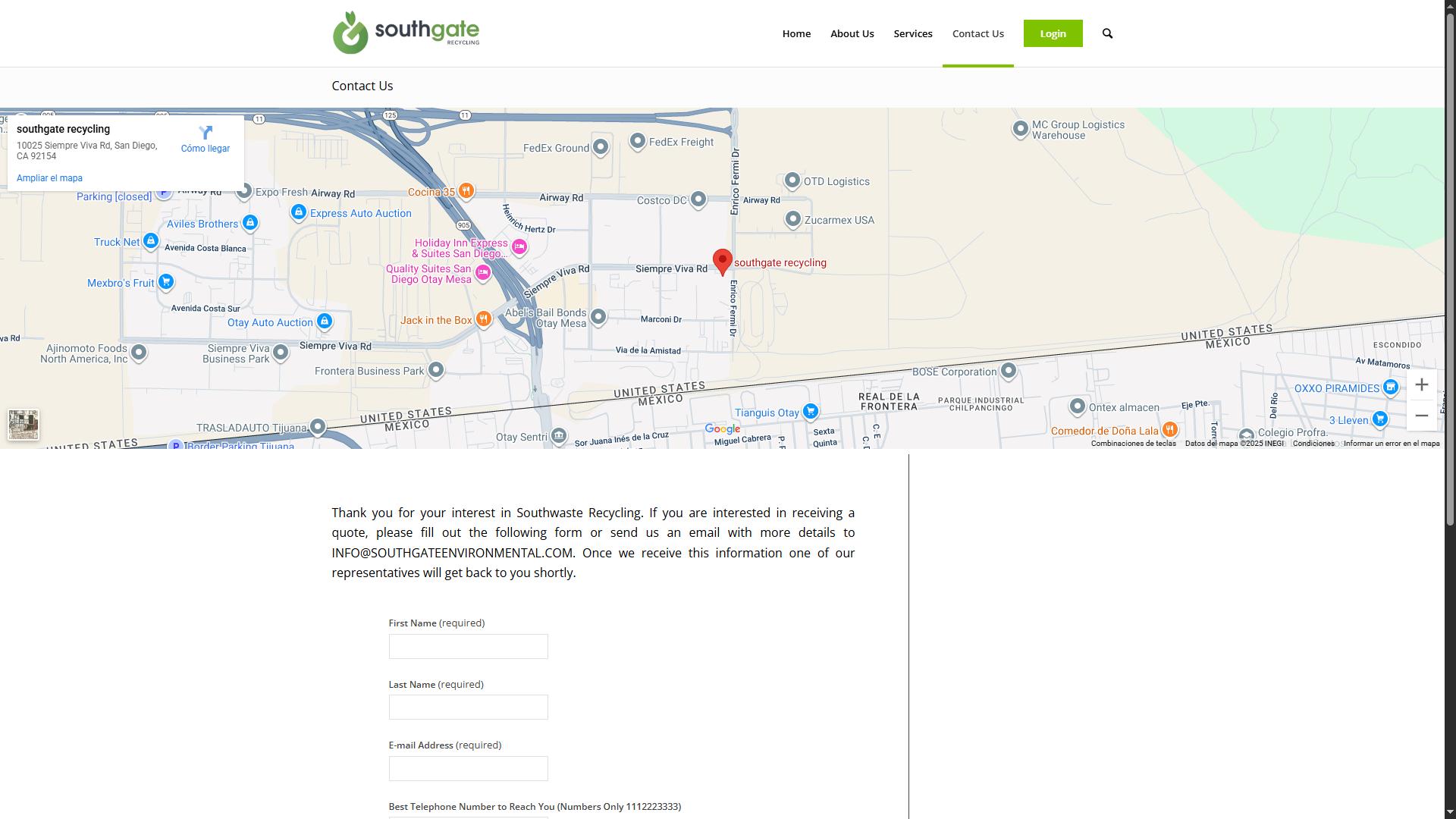Click the Holiday Inn Express hotel marker
The width and height of the screenshot is (1456, 819).
tap(519, 246)
